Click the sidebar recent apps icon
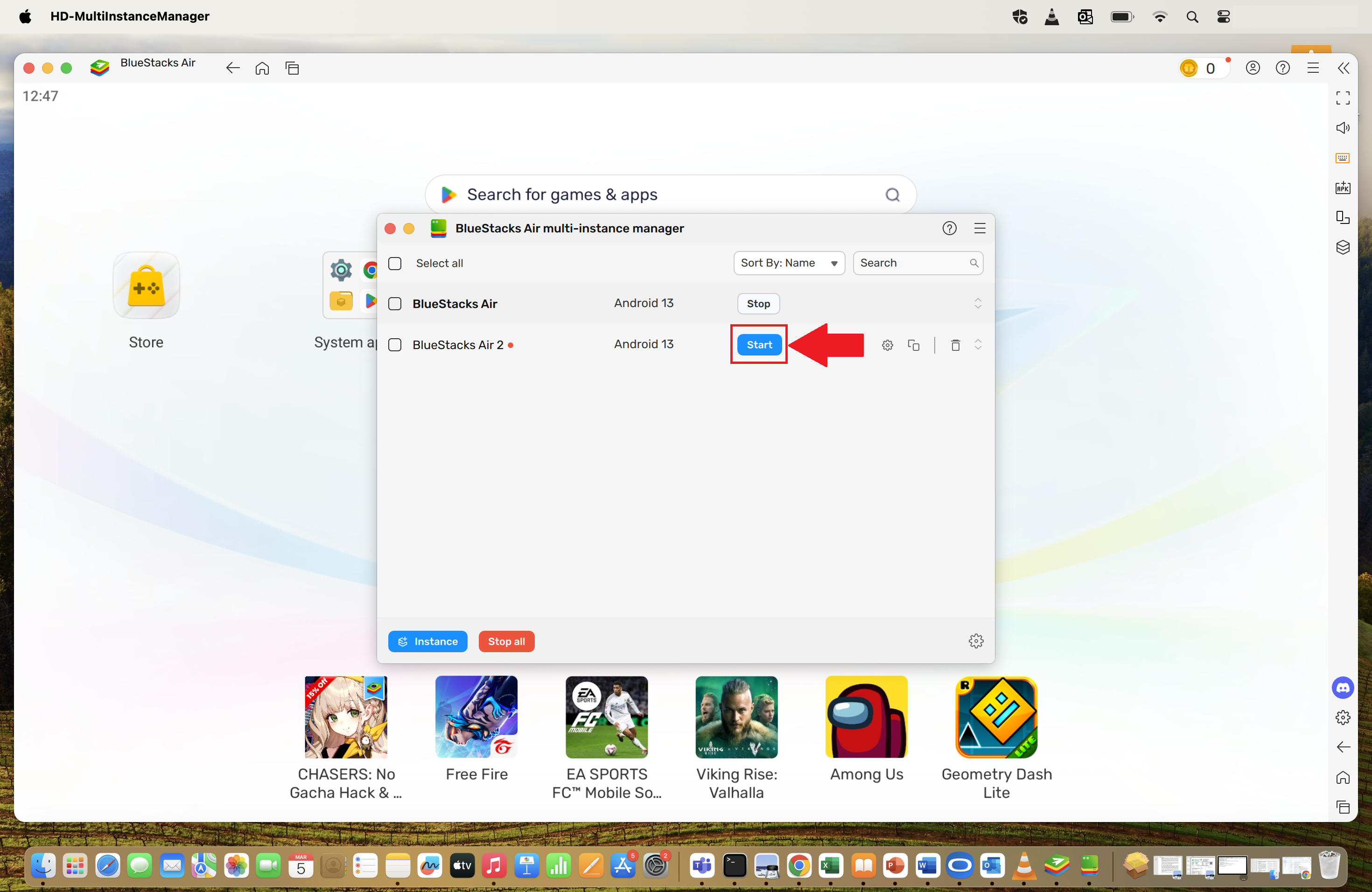 coord(1343,807)
